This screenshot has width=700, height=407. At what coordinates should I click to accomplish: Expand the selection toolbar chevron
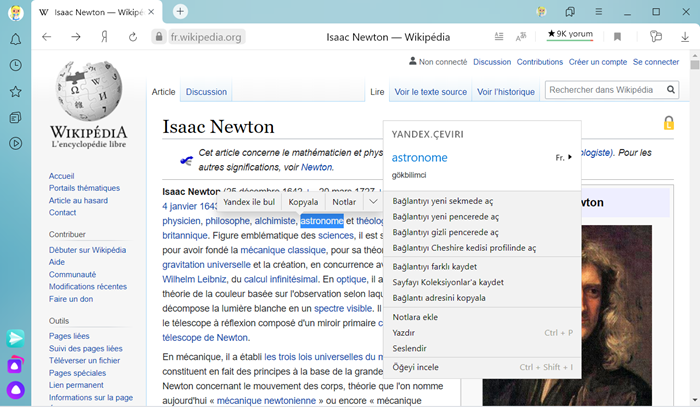[373, 202]
